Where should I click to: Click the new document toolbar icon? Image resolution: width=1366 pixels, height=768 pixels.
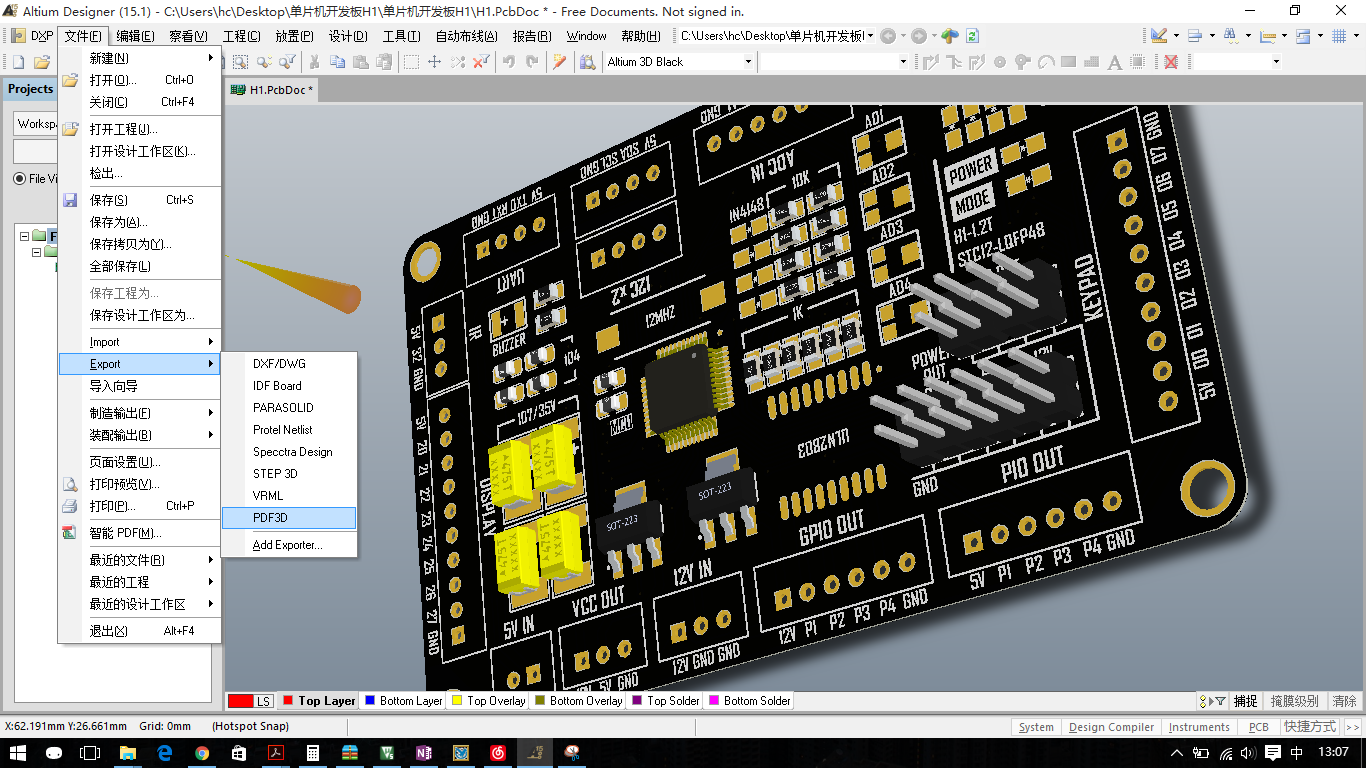(17, 62)
